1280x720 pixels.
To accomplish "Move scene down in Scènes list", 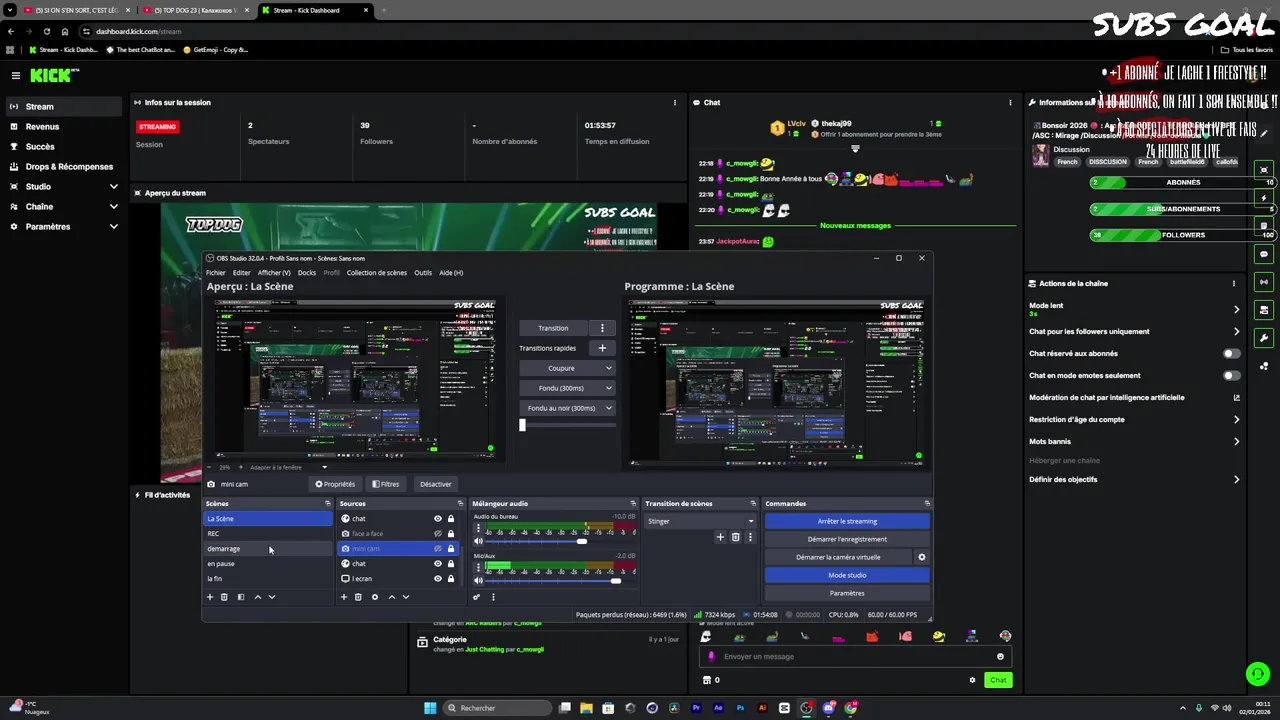I will (272, 597).
